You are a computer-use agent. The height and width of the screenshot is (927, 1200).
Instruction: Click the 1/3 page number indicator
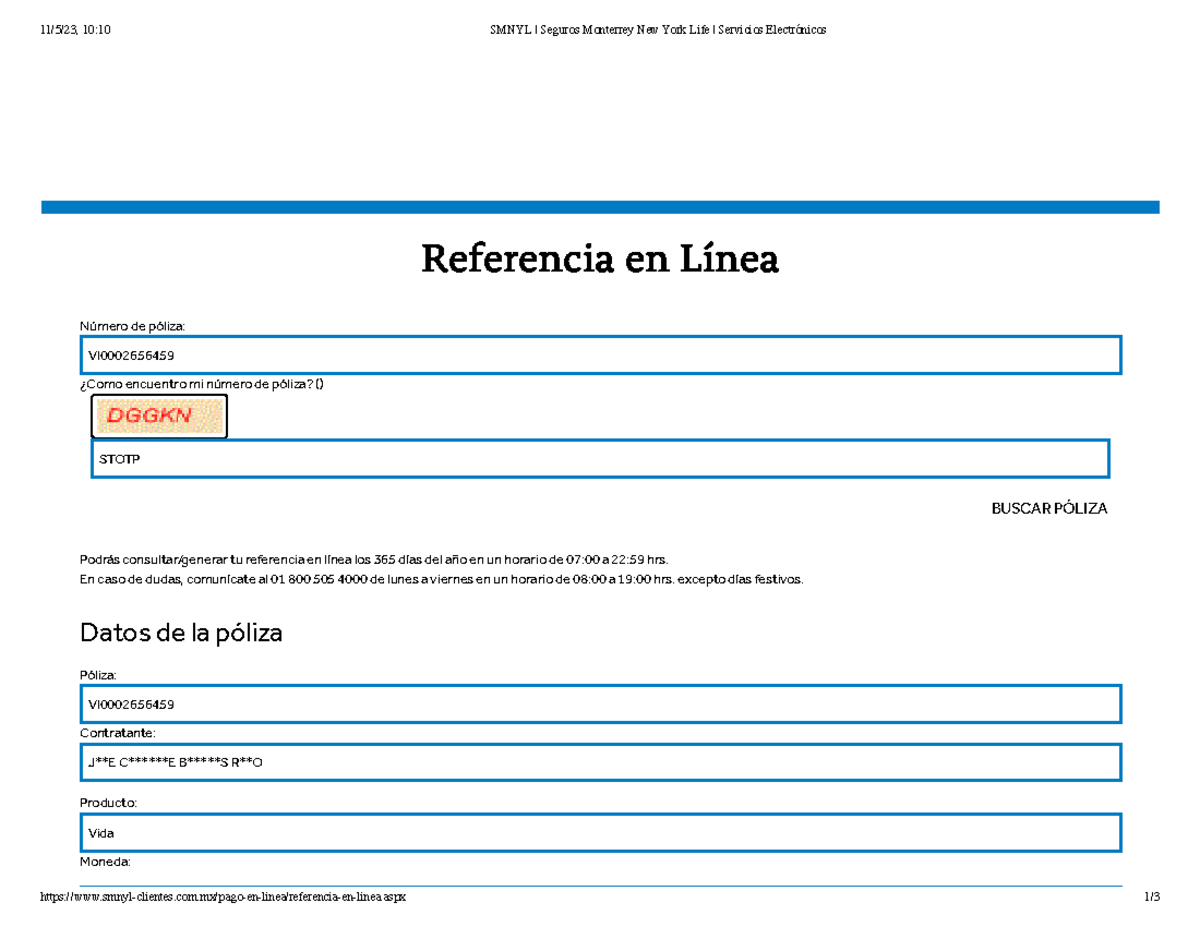click(x=1152, y=898)
